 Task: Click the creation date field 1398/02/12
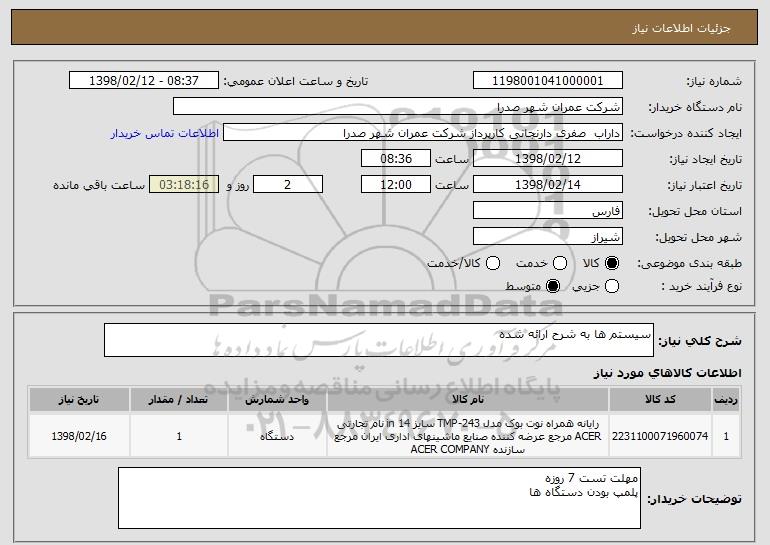[548, 159]
